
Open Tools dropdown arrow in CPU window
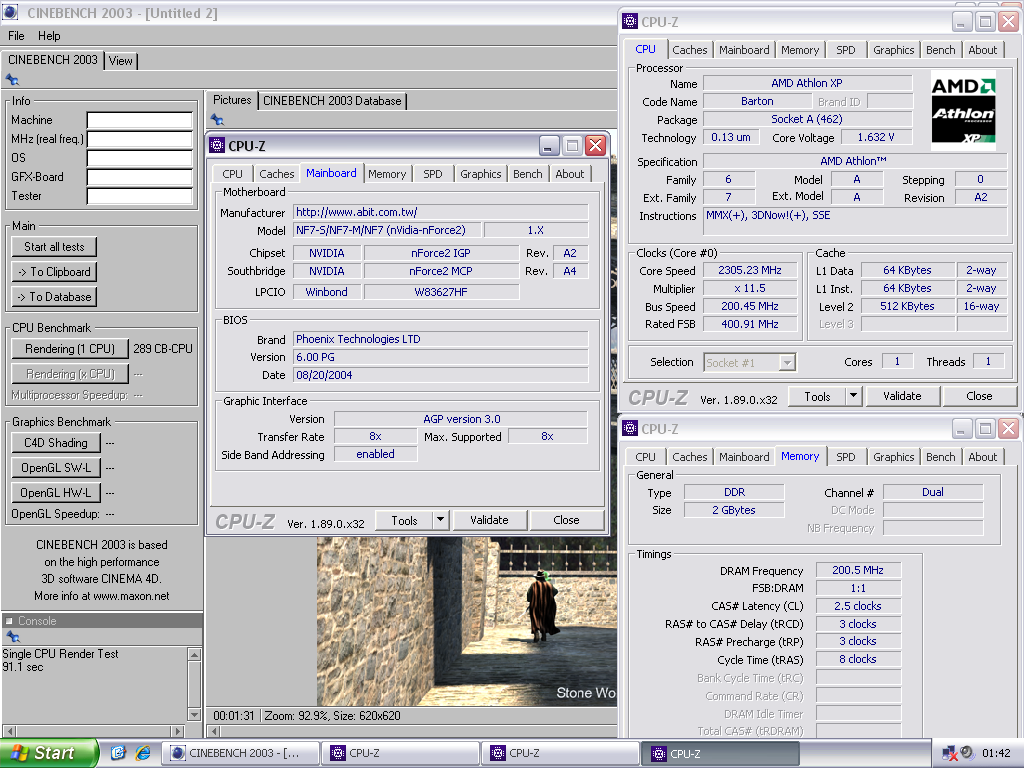tap(854, 396)
